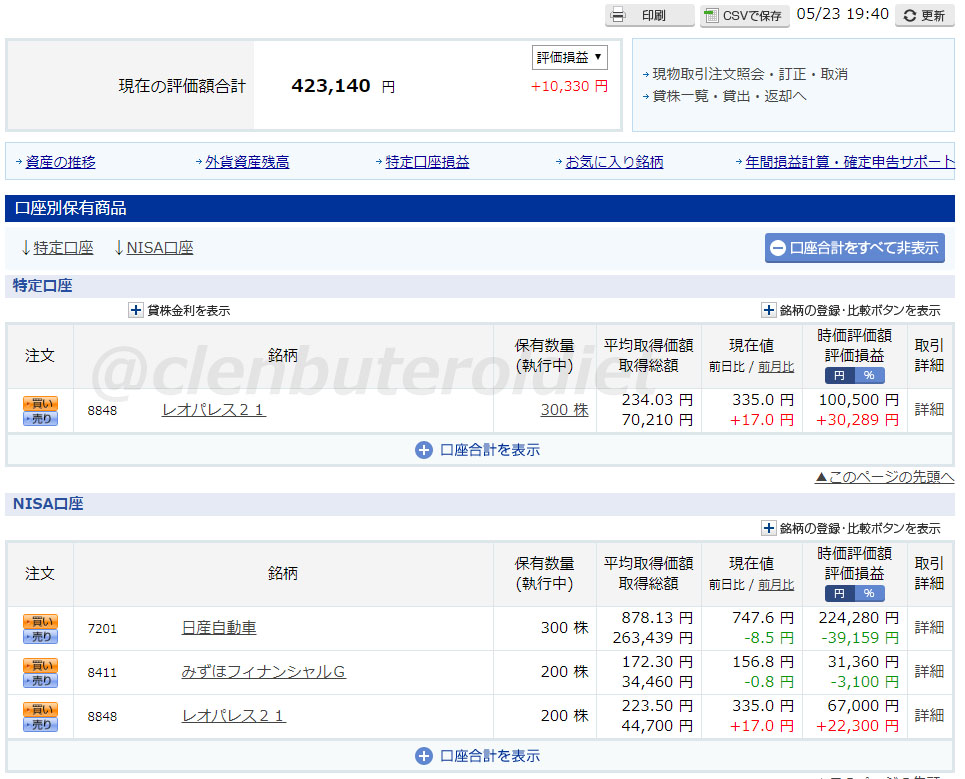Open 年間損益計算・確定申告サポート link
This screenshot has height=779, width=965.
pos(849,162)
